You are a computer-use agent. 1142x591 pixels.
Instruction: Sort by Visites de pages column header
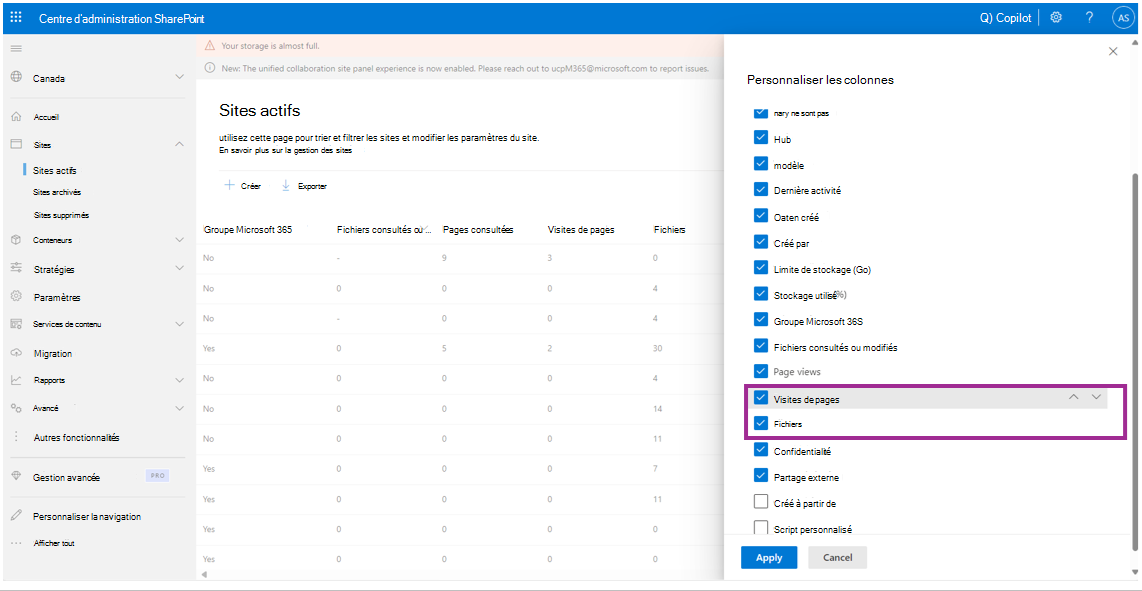[x=580, y=230]
